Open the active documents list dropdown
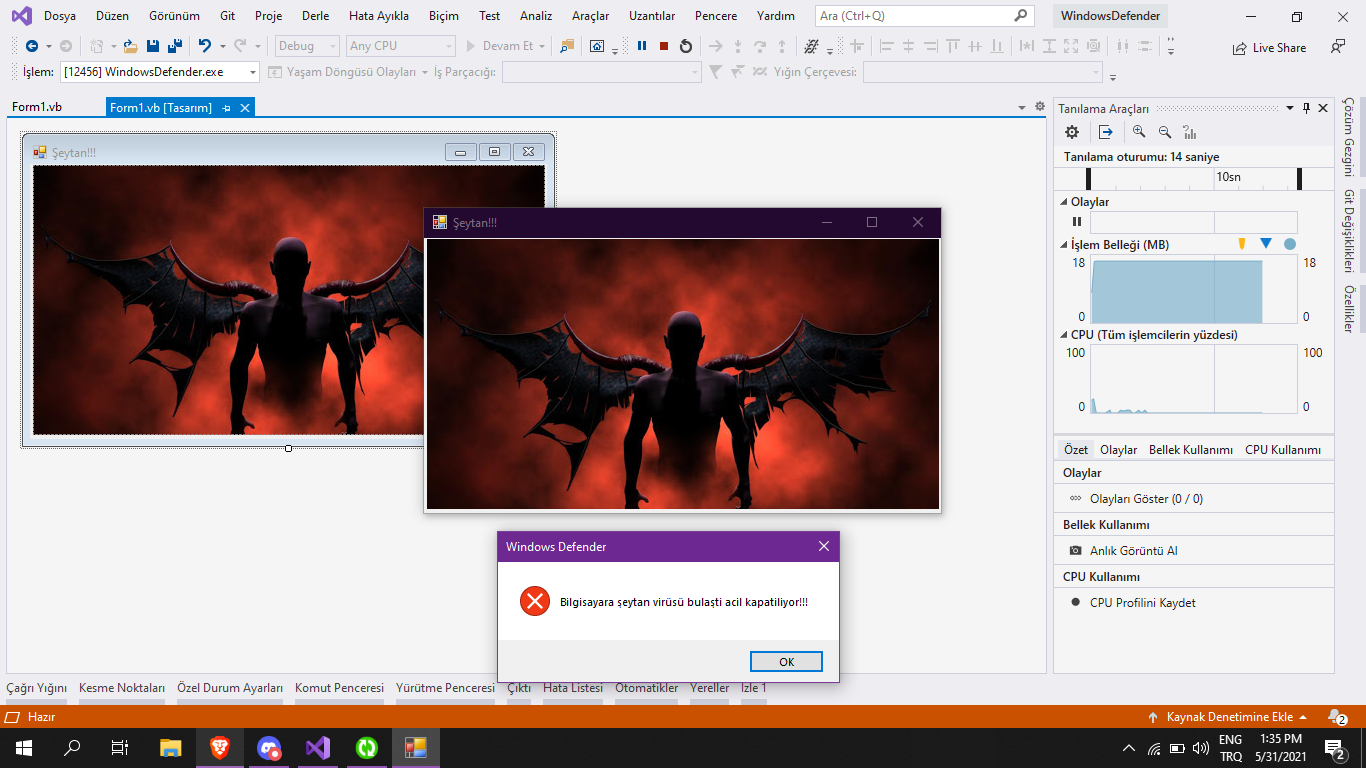Image resolution: width=1366 pixels, height=768 pixels. 1022,107
